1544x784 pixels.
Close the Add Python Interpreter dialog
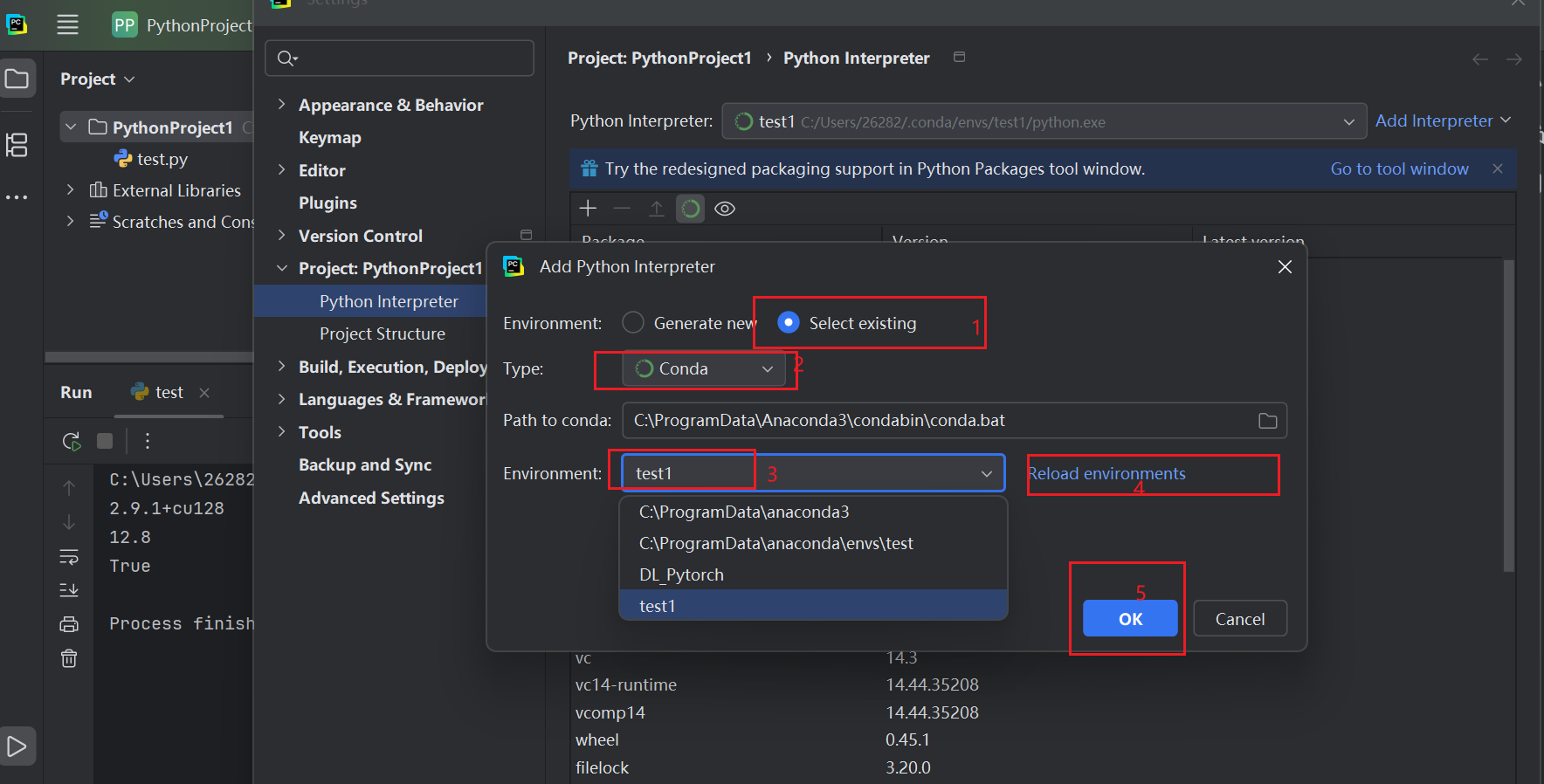point(1285,266)
